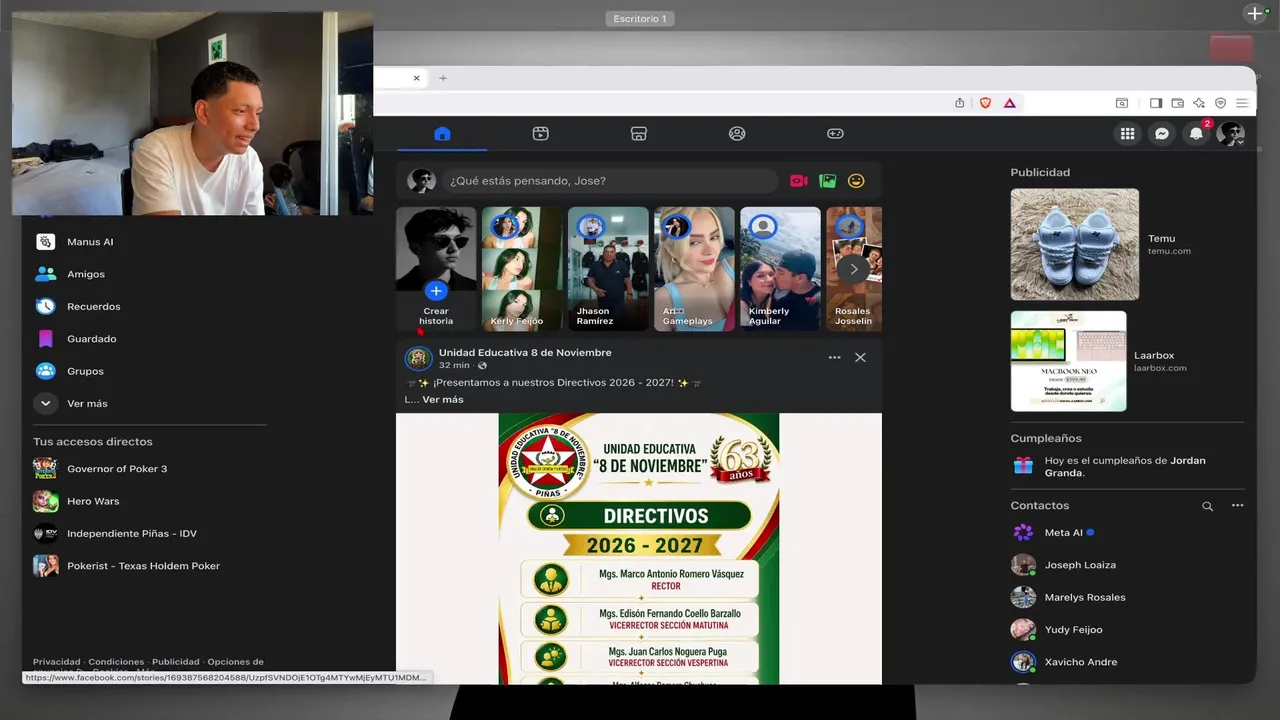The height and width of the screenshot is (720, 1280).
Task: Open Messenger chats
Action: [1162, 133]
